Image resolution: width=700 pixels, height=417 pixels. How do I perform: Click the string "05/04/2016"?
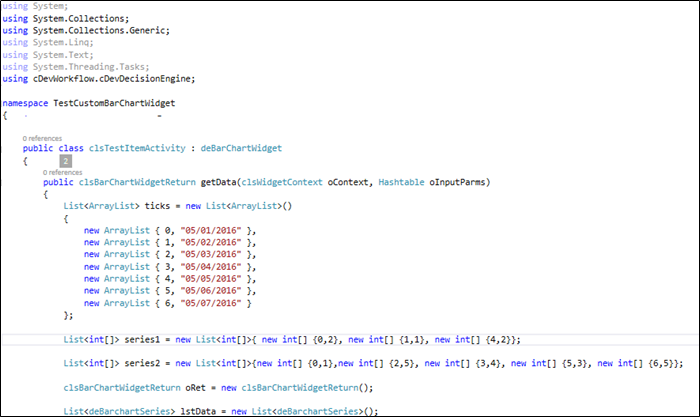(211, 267)
